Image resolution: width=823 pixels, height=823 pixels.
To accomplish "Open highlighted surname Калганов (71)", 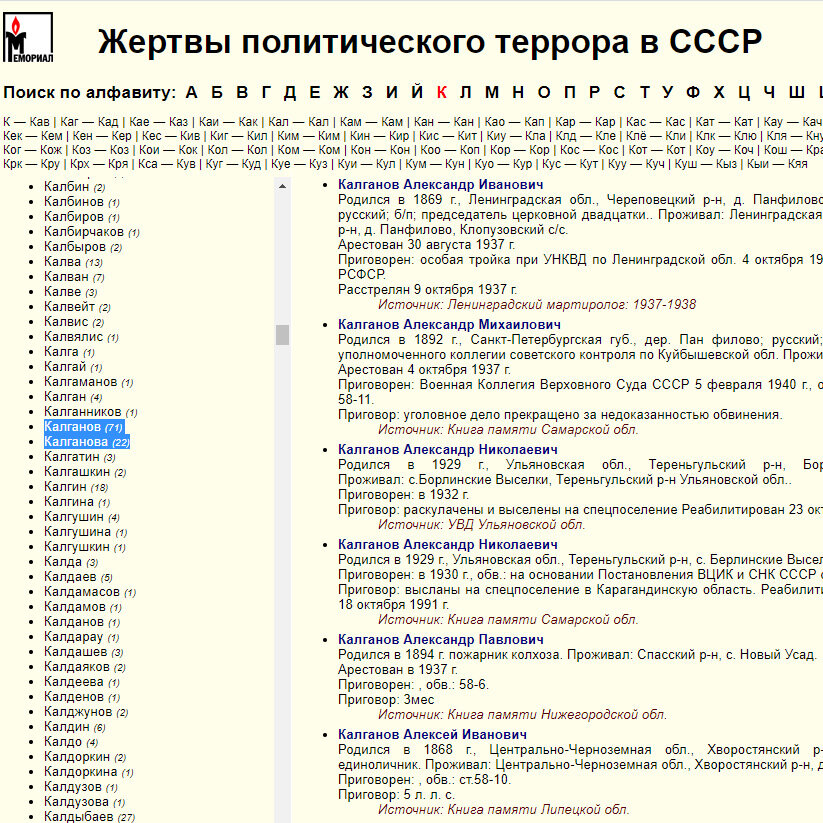I will pos(83,427).
